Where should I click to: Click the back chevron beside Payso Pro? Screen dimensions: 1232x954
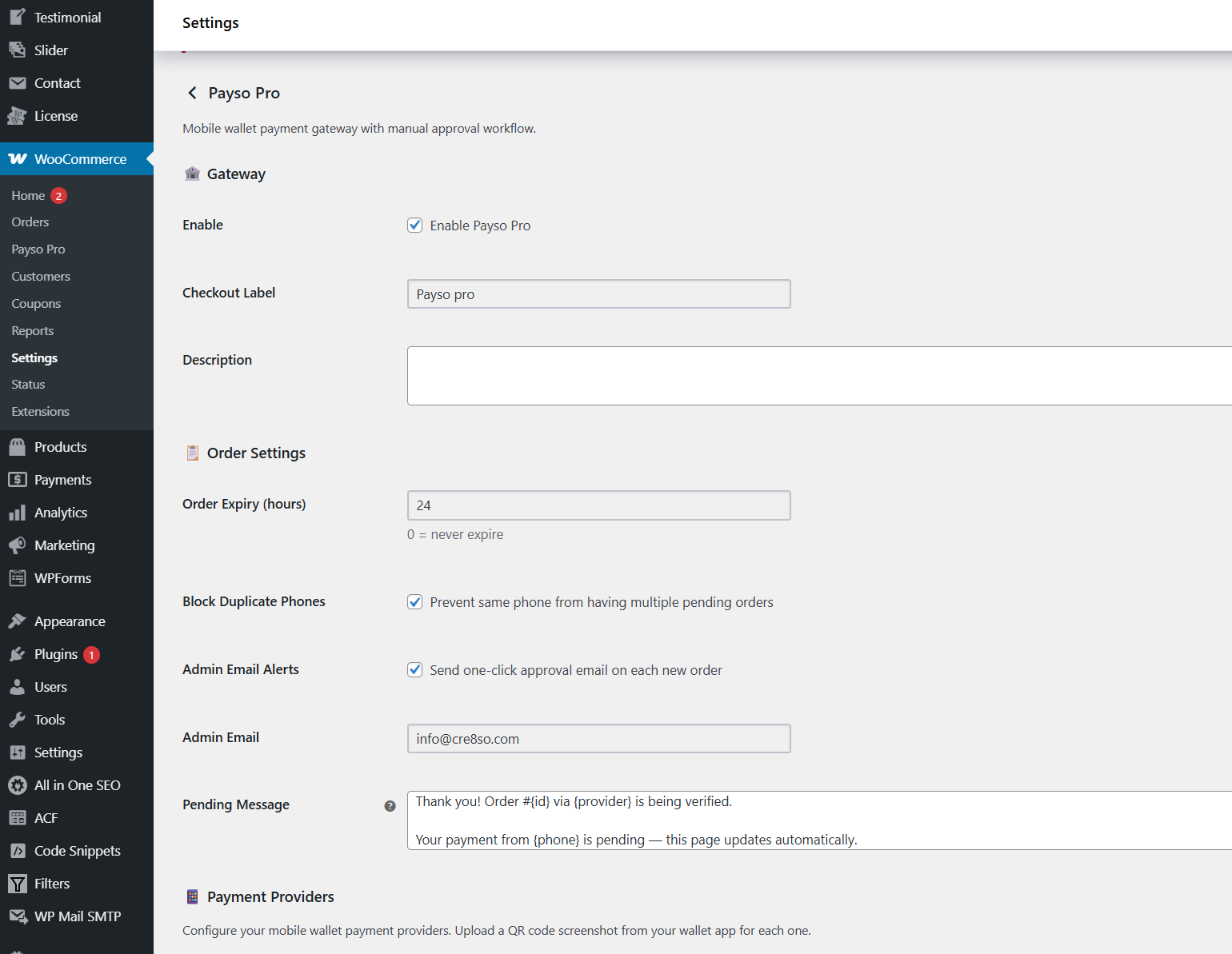pyautogui.click(x=192, y=93)
